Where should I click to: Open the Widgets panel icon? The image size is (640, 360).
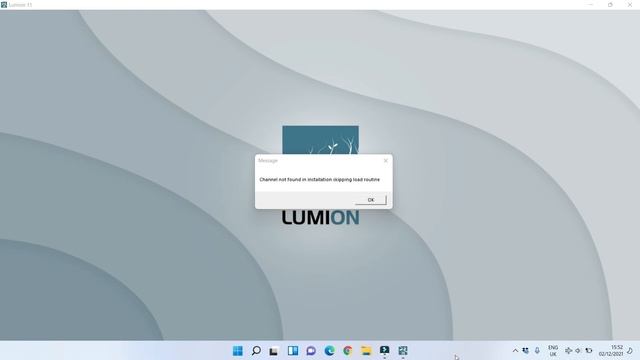pos(293,351)
